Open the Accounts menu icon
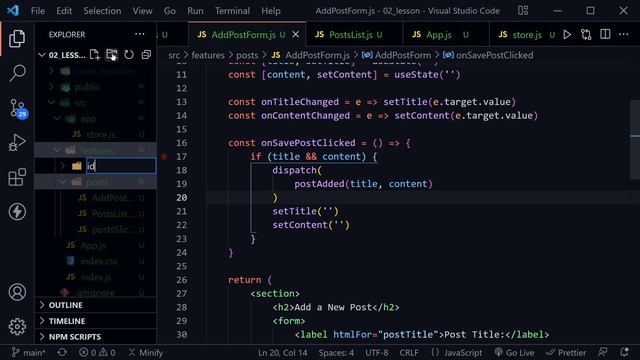Image resolution: width=640 pixels, height=360 pixels. coord(17,292)
